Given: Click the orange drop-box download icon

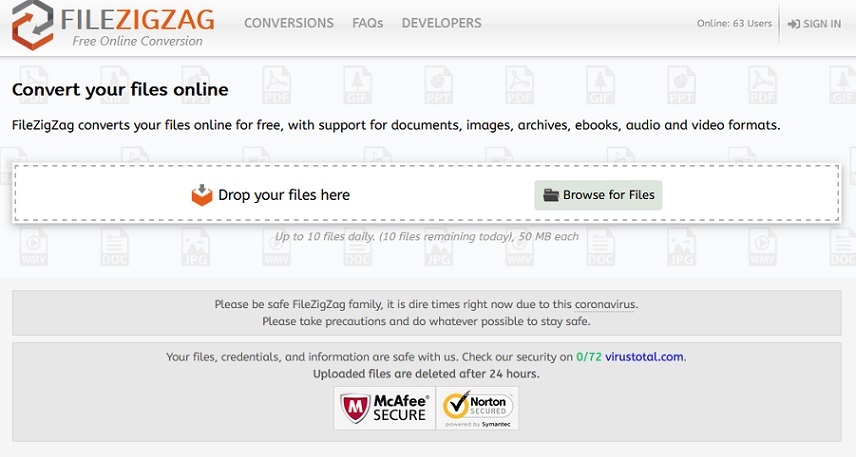Looking at the screenshot, I should point(201,195).
